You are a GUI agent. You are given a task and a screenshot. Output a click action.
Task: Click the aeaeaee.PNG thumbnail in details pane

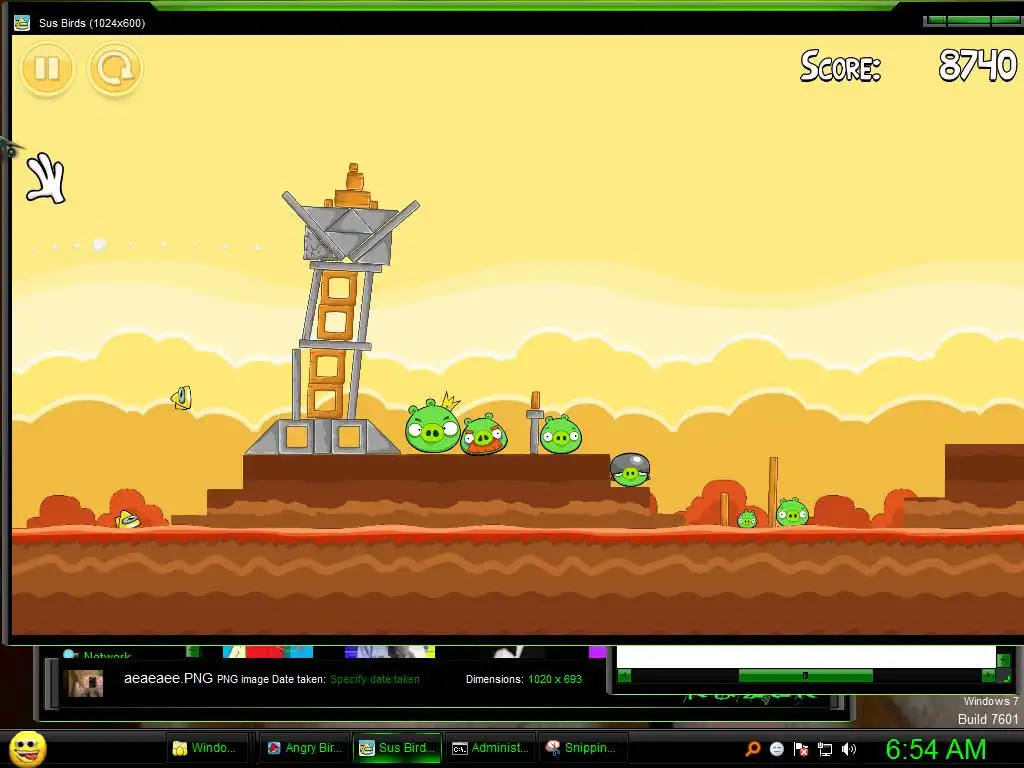pyautogui.click(x=86, y=683)
